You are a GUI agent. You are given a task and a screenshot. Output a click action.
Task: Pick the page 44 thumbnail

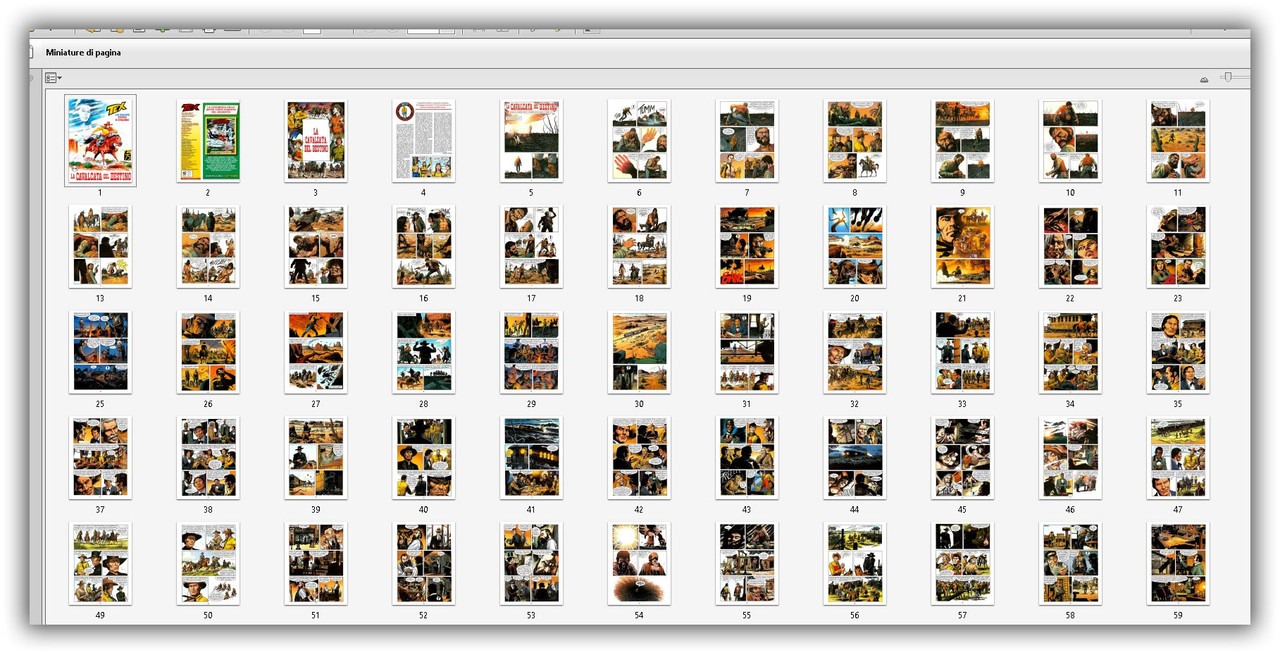[855, 458]
